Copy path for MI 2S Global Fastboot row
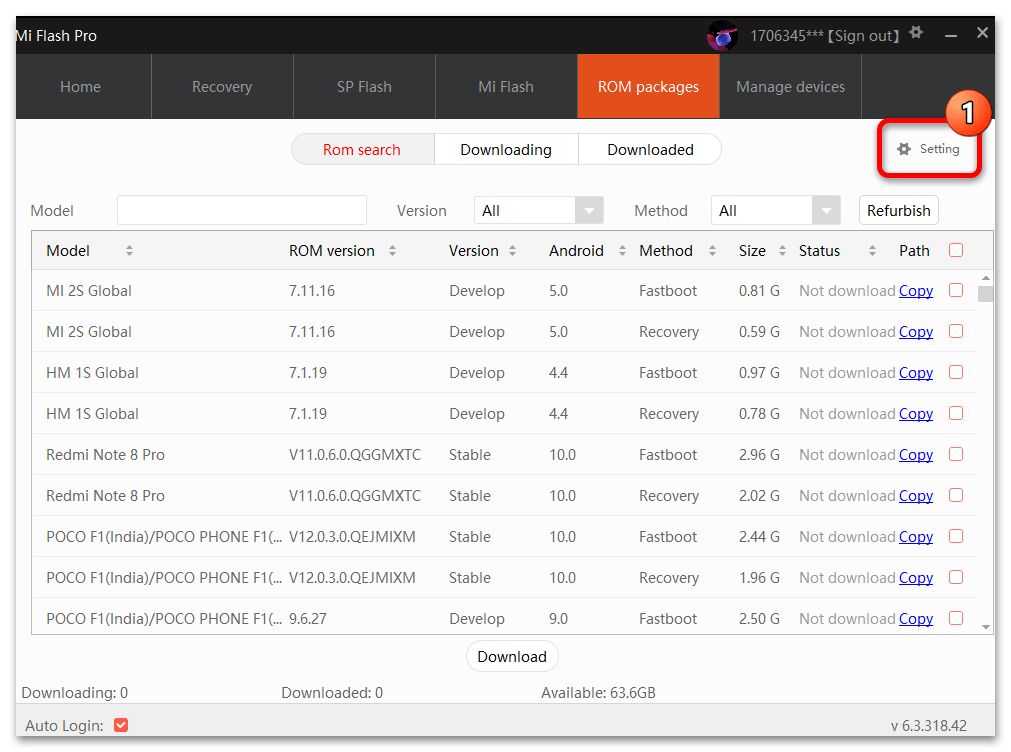The width and height of the screenshot is (1011, 752). 916,291
